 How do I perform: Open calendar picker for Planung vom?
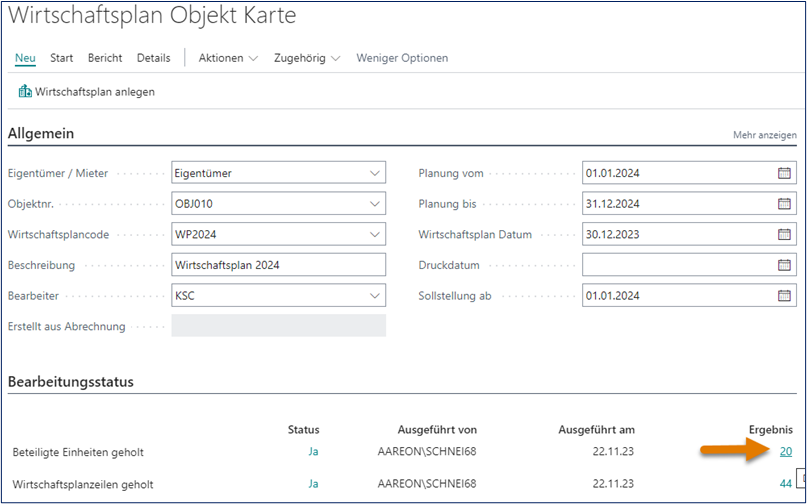(x=784, y=173)
